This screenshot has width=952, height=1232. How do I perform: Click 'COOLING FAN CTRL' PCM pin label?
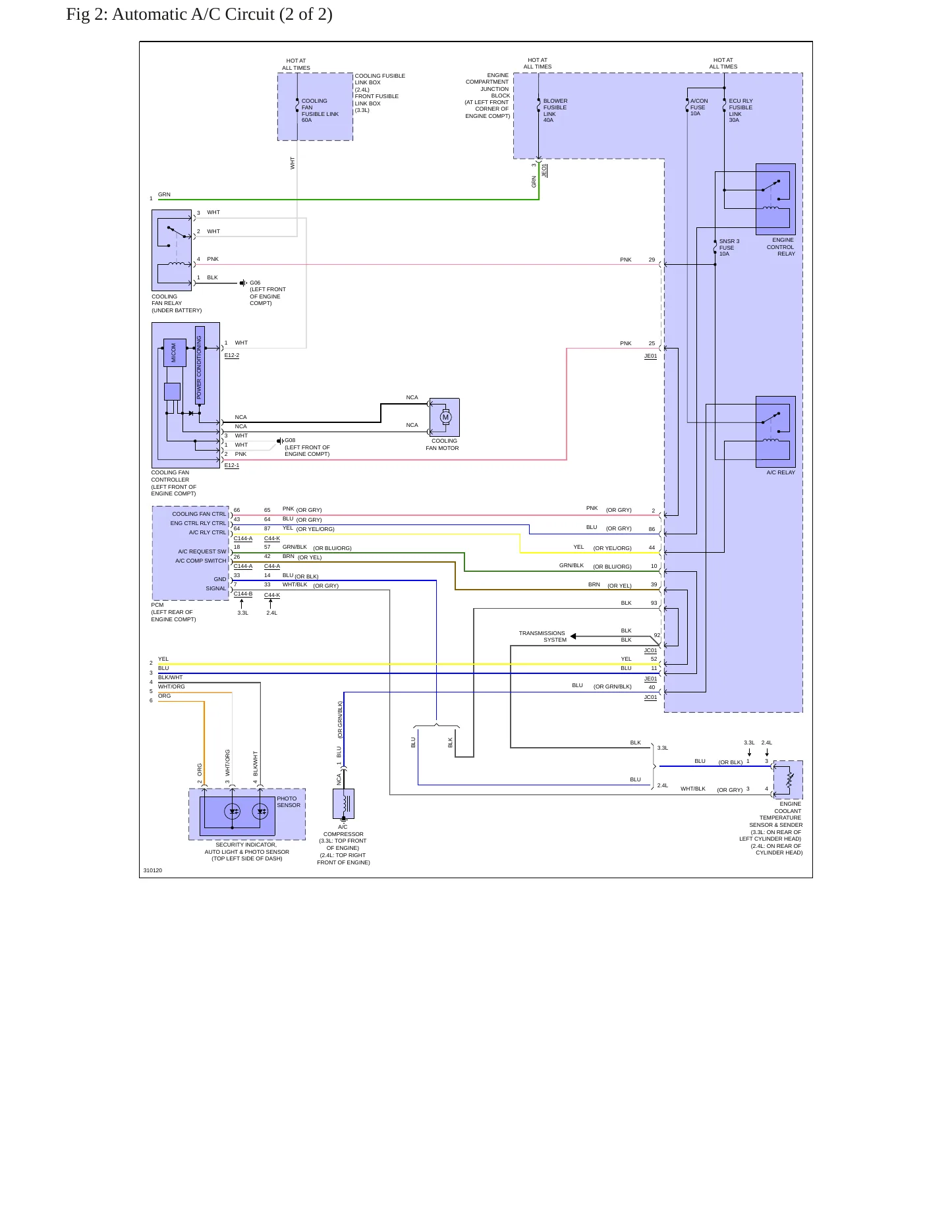199,514
